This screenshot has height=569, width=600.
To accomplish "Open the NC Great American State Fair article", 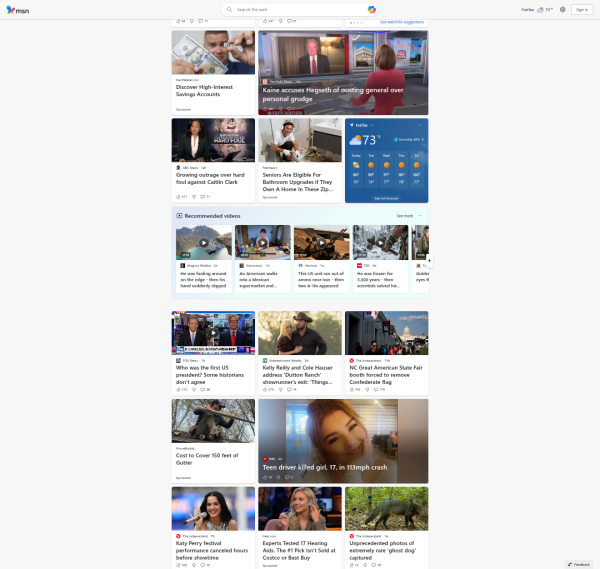I will (386, 375).
